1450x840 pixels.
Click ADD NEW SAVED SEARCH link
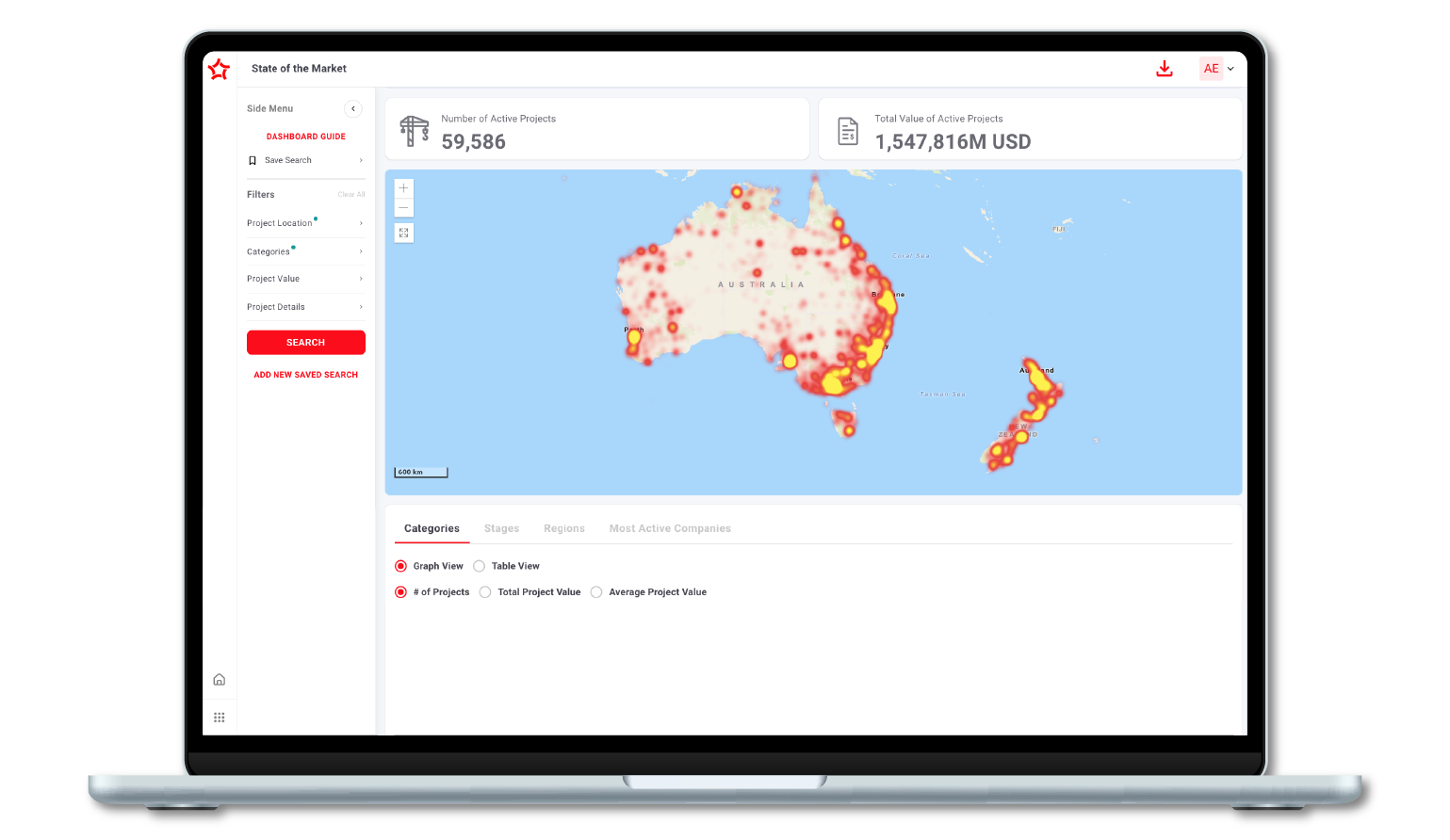point(305,375)
